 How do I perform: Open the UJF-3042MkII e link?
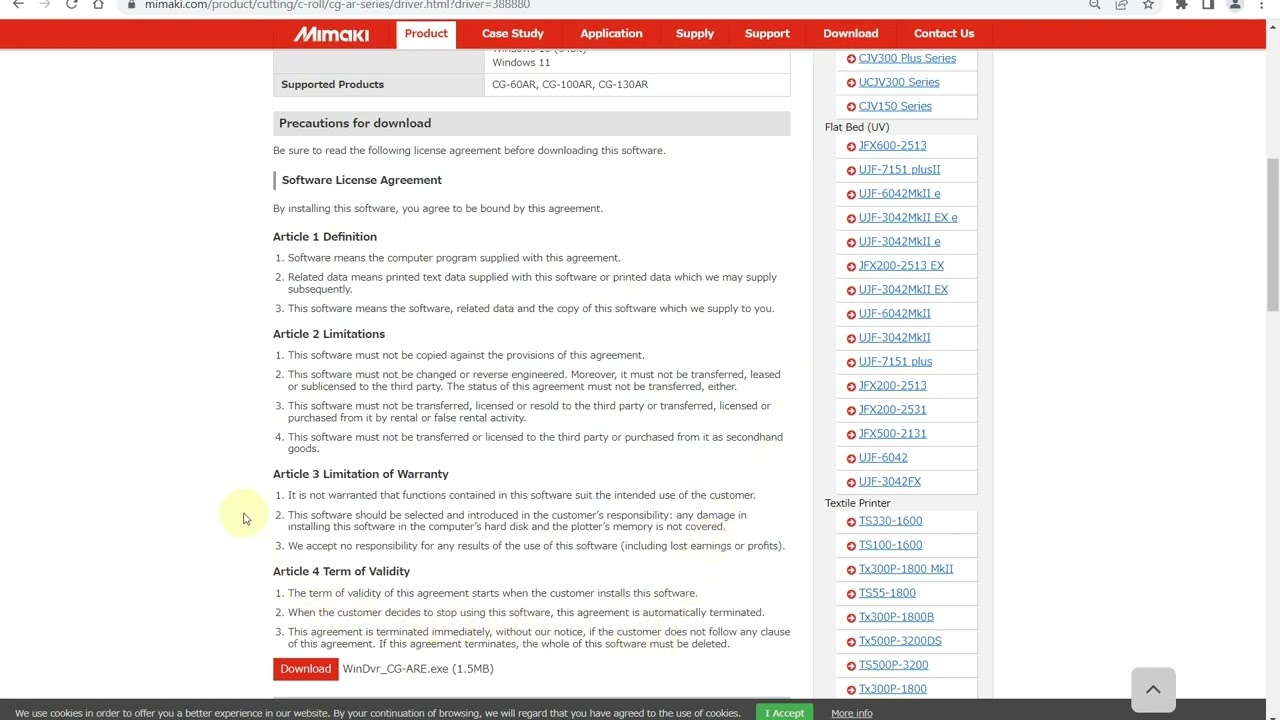click(899, 241)
